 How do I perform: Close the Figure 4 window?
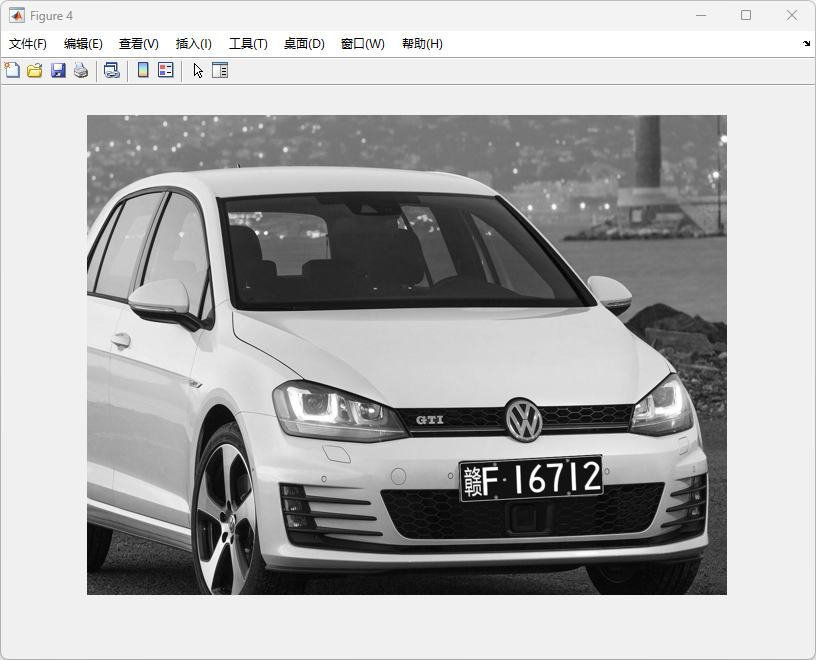792,16
